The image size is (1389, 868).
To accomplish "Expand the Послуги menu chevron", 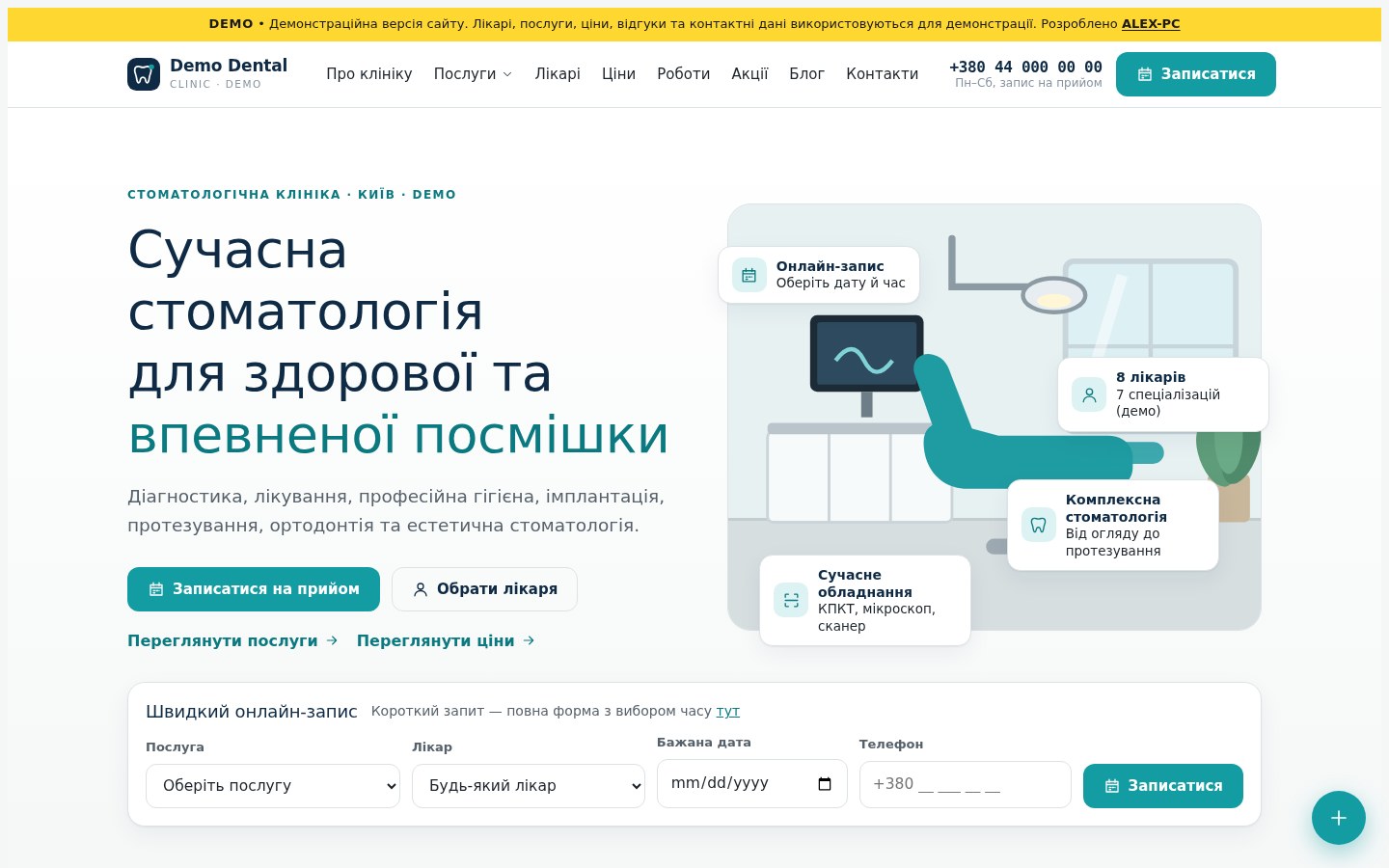I will pyautogui.click(x=507, y=74).
